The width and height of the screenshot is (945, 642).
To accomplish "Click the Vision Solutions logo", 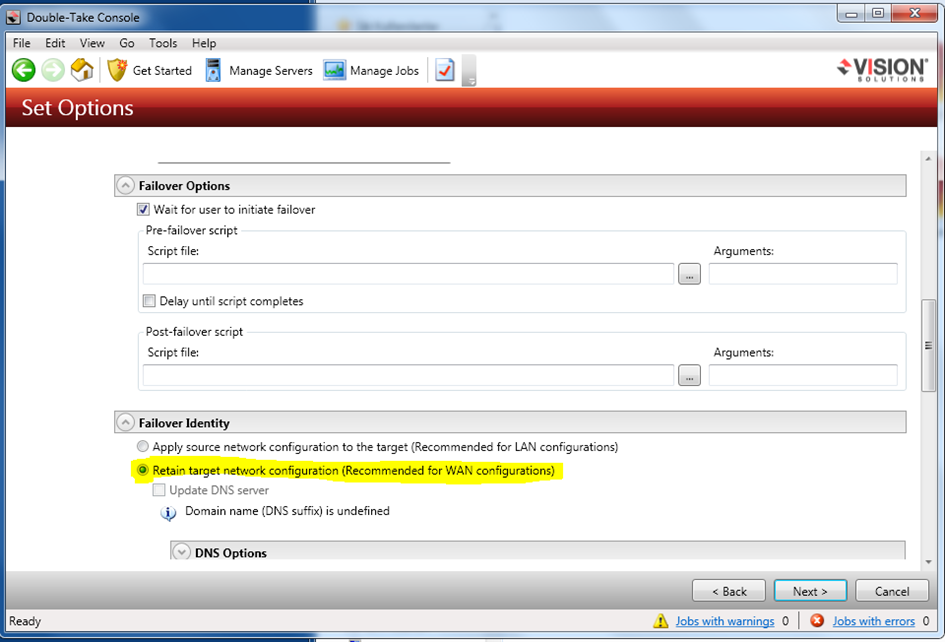I will click(882, 70).
